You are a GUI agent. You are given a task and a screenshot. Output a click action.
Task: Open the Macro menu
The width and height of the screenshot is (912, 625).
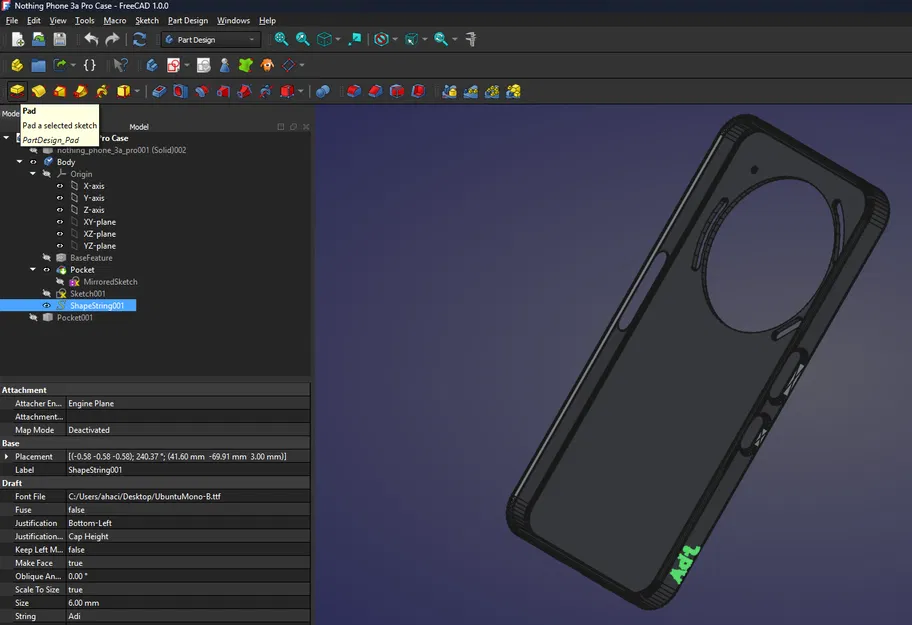point(115,20)
